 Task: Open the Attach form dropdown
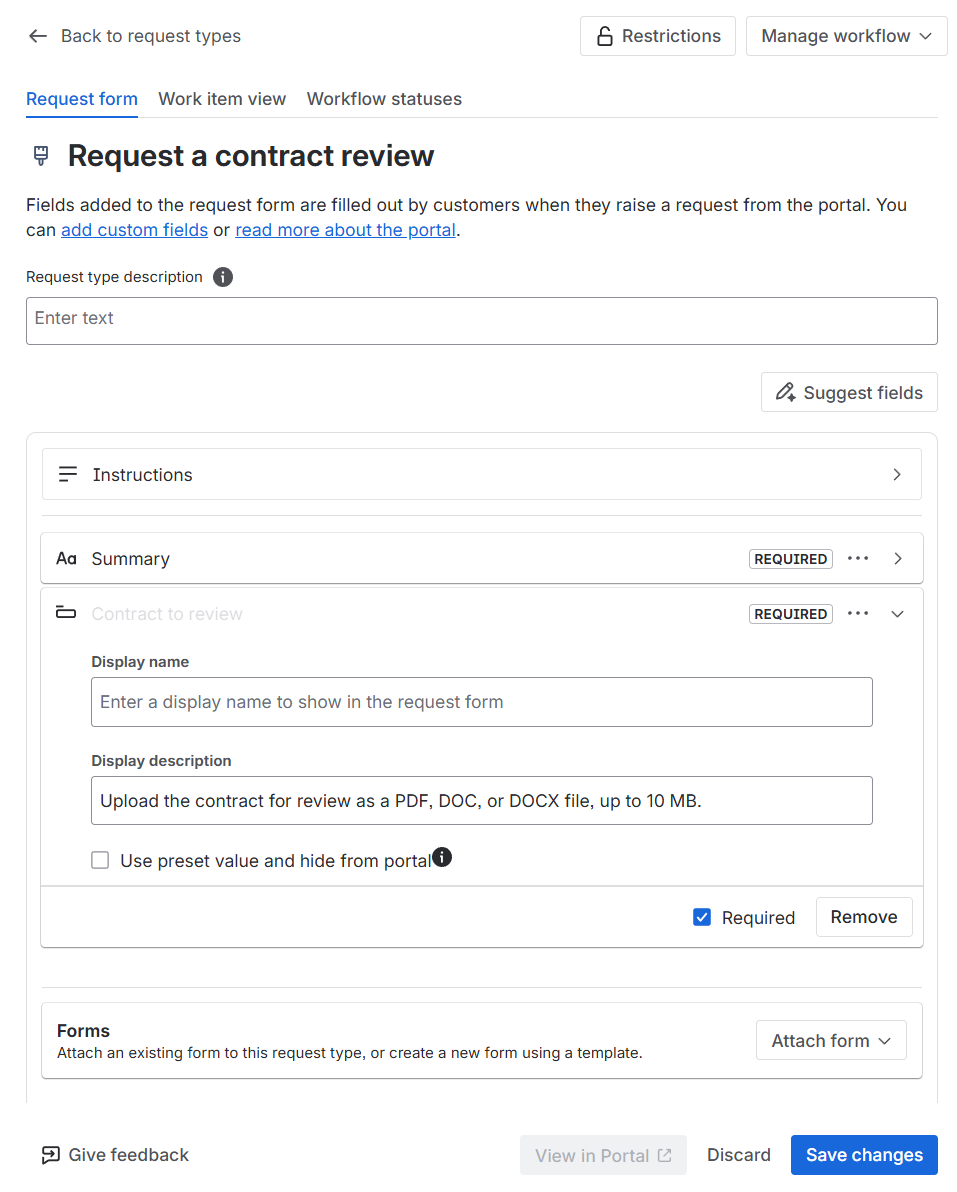(831, 1040)
